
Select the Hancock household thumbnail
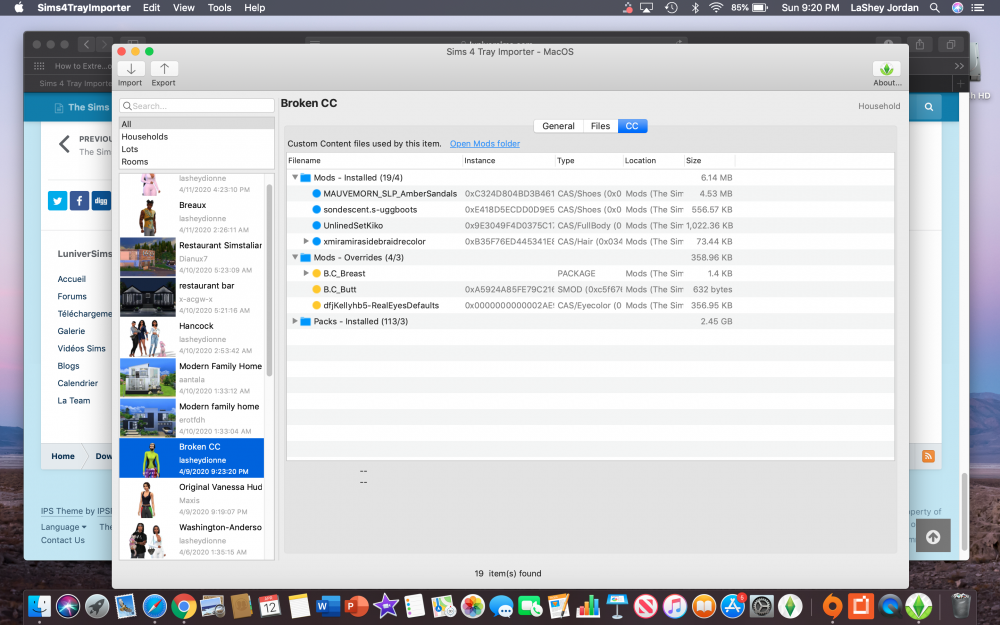tap(147, 337)
